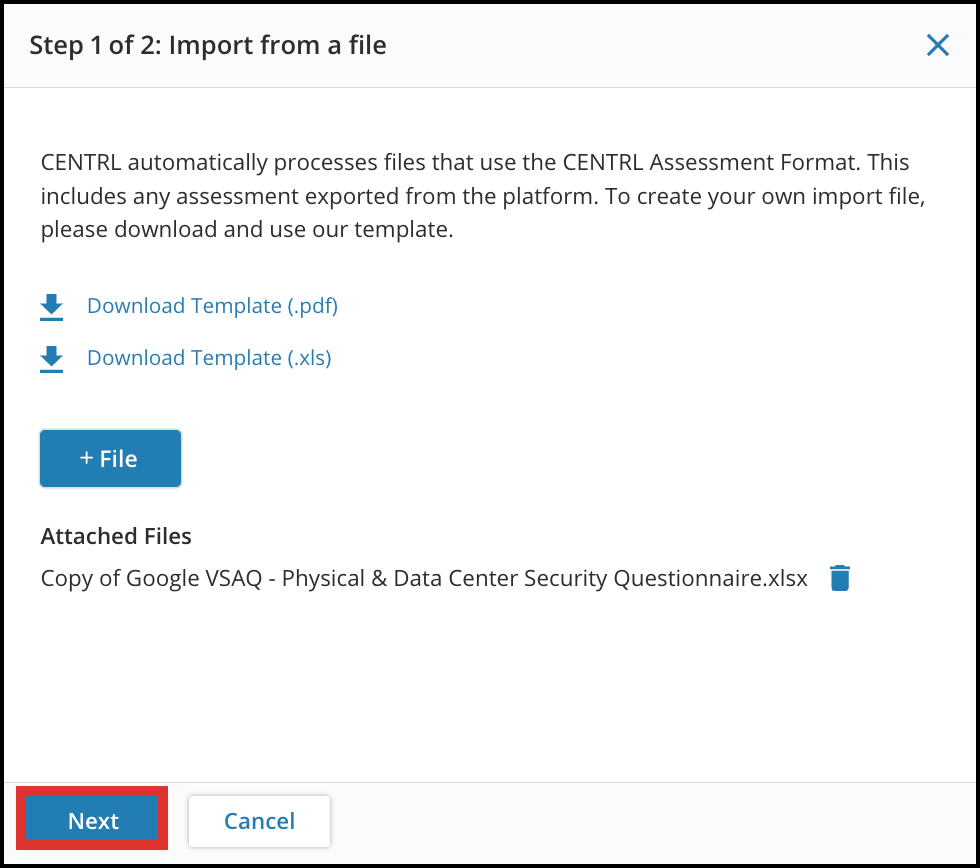Image resolution: width=980 pixels, height=868 pixels.
Task: Click the CENTRL Assessment Format description paragraph
Action: coord(483,196)
